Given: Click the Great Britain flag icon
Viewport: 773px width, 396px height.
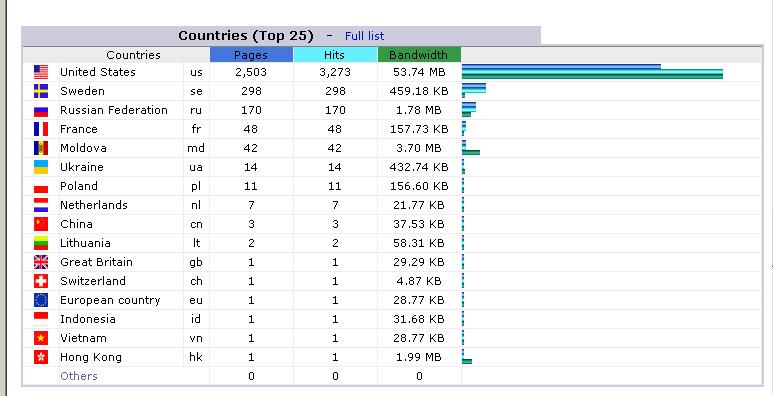Looking at the screenshot, I should point(41,262).
